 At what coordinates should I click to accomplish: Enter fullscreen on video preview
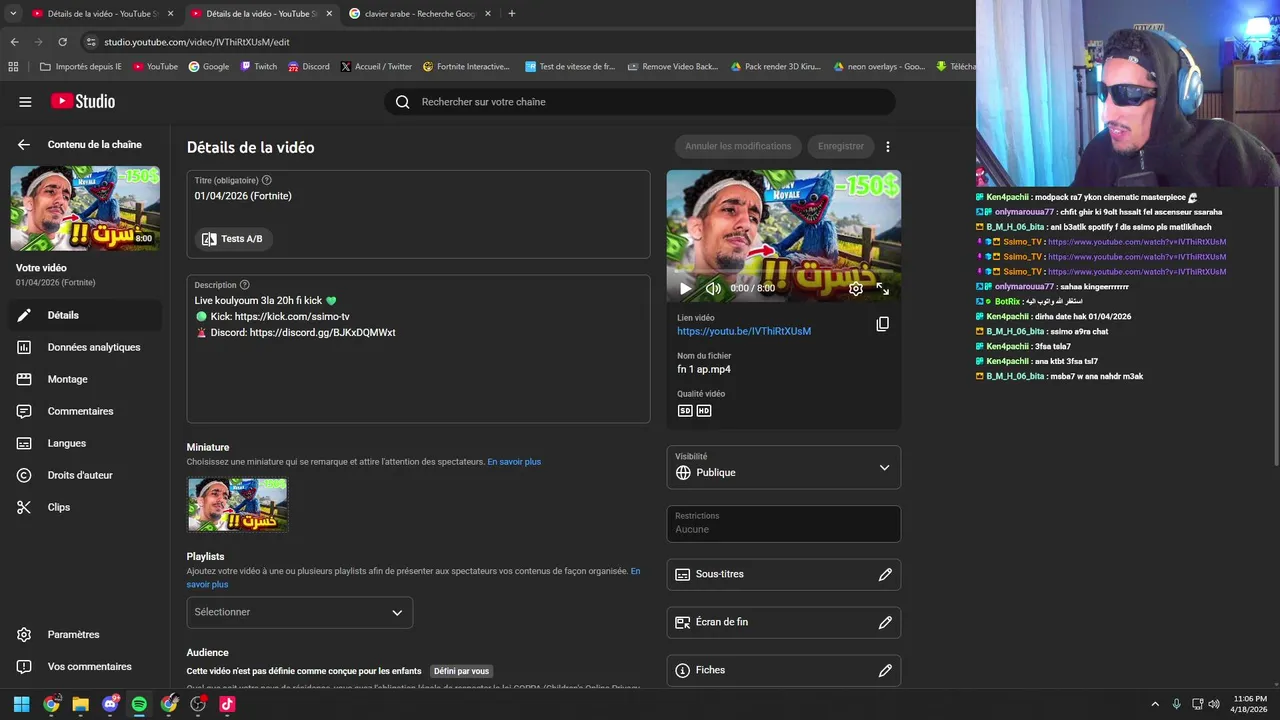tap(883, 288)
